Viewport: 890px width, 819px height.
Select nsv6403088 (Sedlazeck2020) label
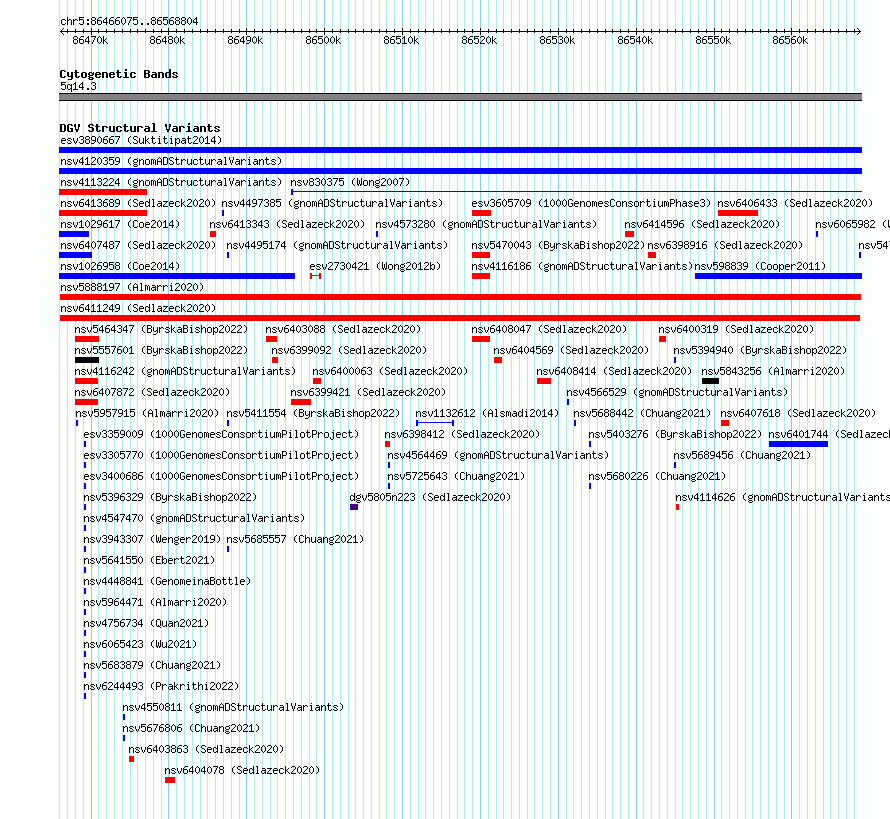click(343, 329)
